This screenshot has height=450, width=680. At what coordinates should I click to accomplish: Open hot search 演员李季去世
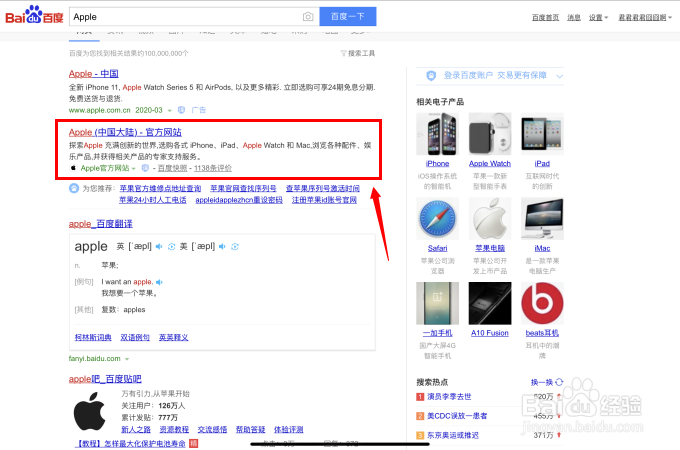tap(449, 396)
